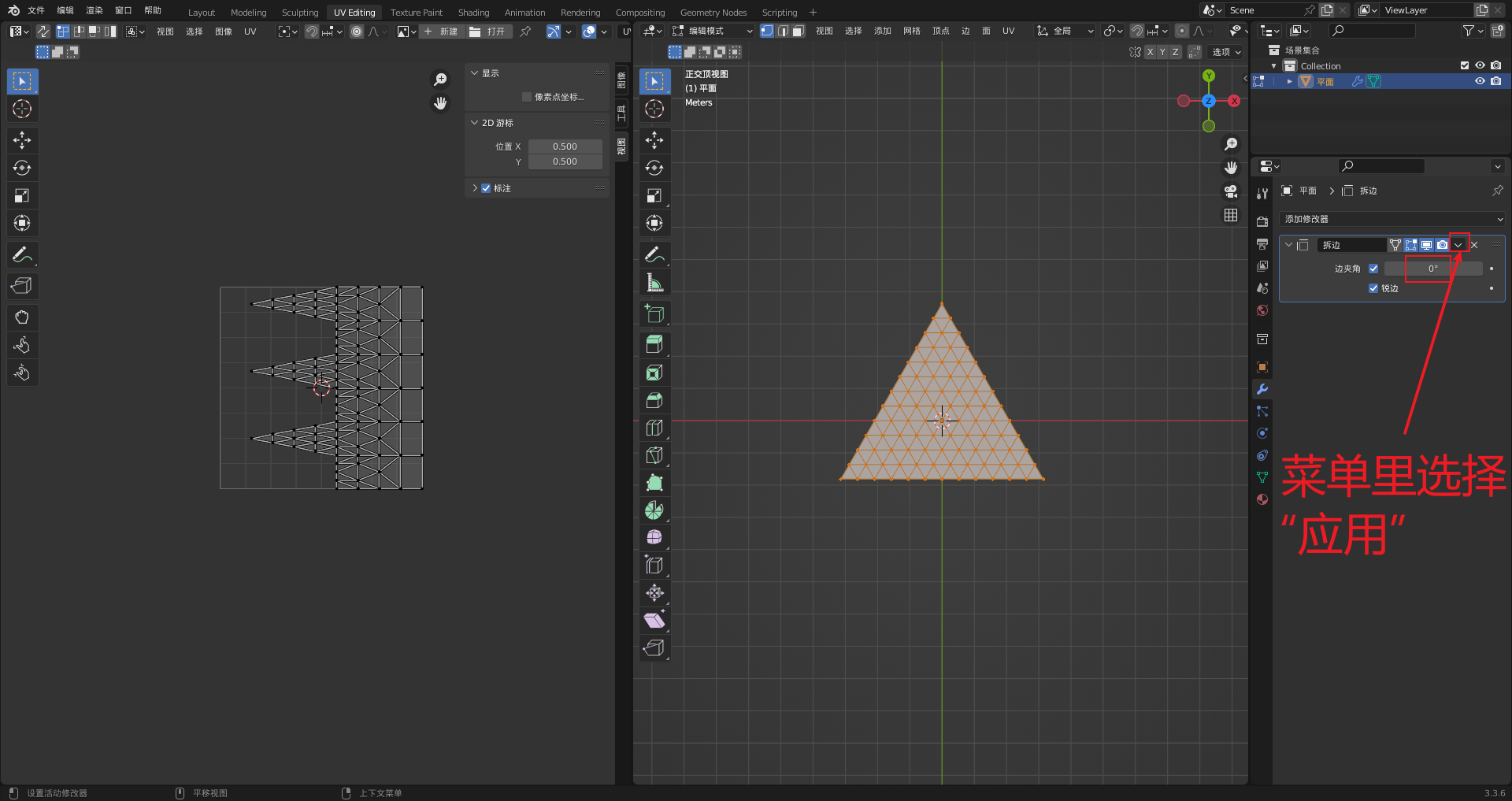Switch to the Sculpting workspace tab

[300, 13]
